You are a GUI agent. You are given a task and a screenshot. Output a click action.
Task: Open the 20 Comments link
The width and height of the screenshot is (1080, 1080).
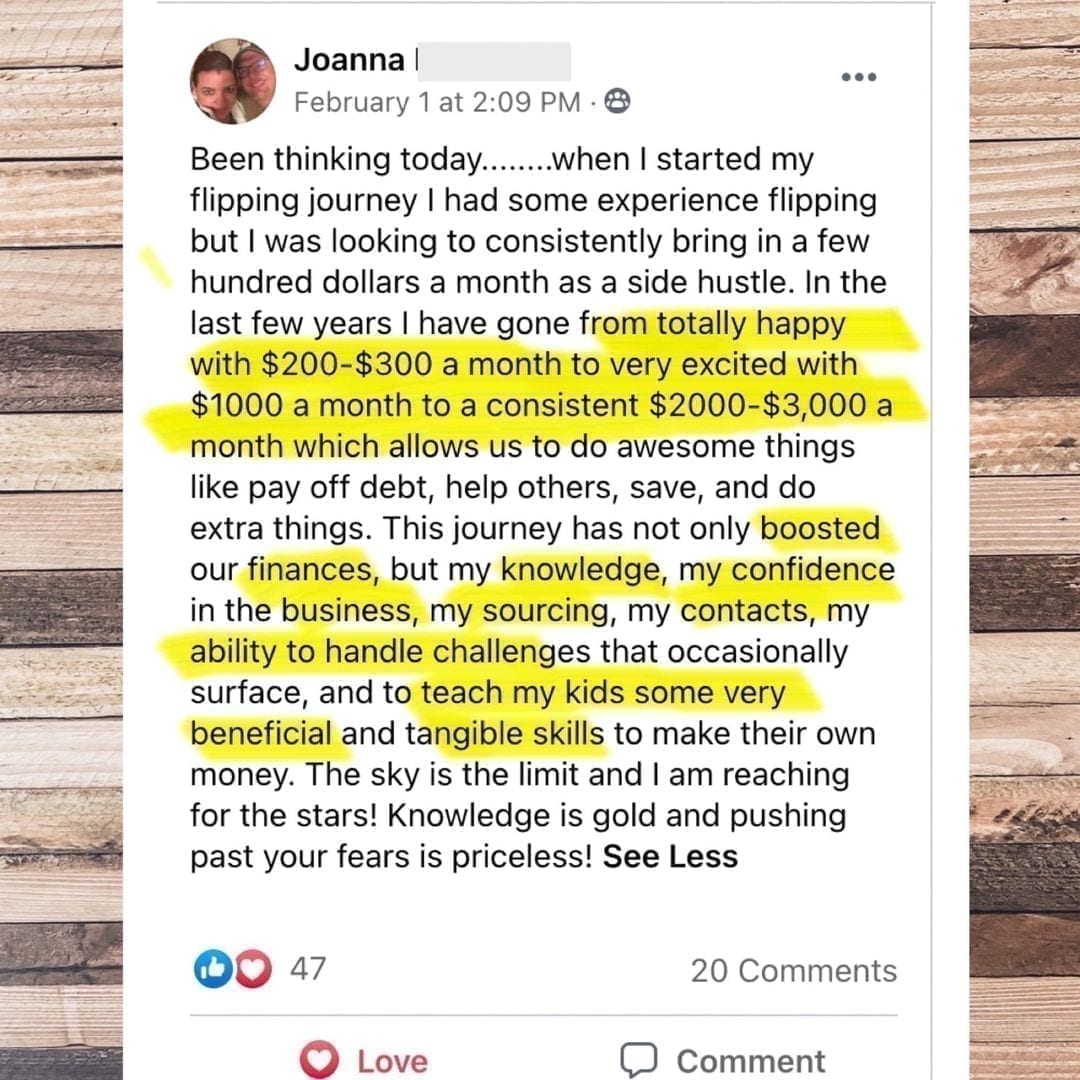pos(793,971)
